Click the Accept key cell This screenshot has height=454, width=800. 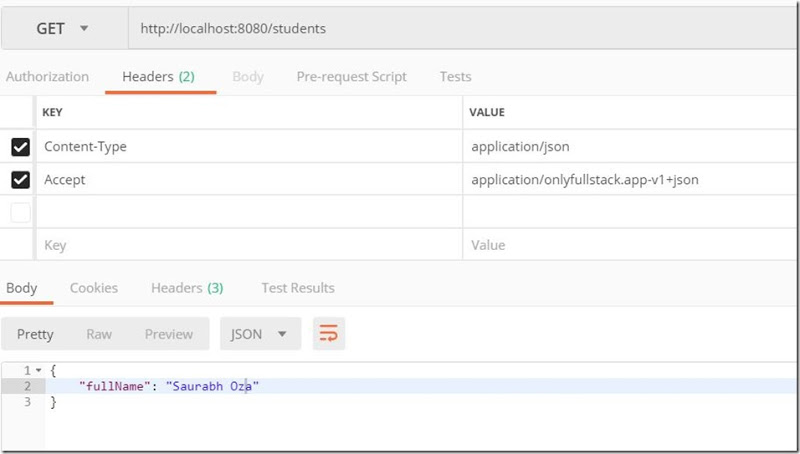249,179
